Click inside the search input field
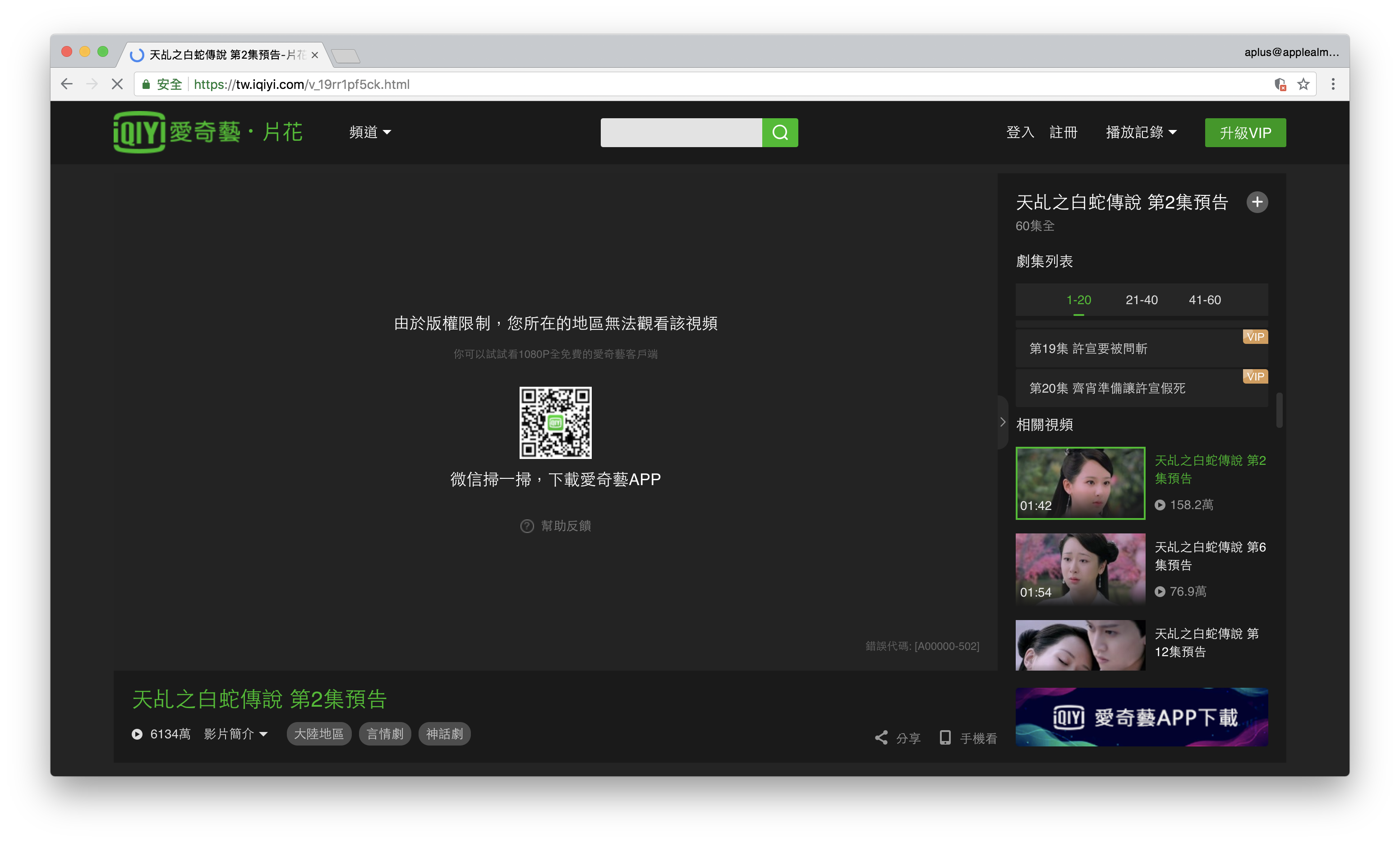Image resolution: width=1400 pixels, height=843 pixels. pyautogui.click(x=681, y=132)
